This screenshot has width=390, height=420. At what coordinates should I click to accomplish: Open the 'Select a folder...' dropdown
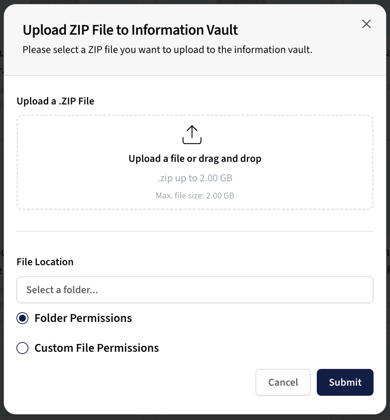195,290
